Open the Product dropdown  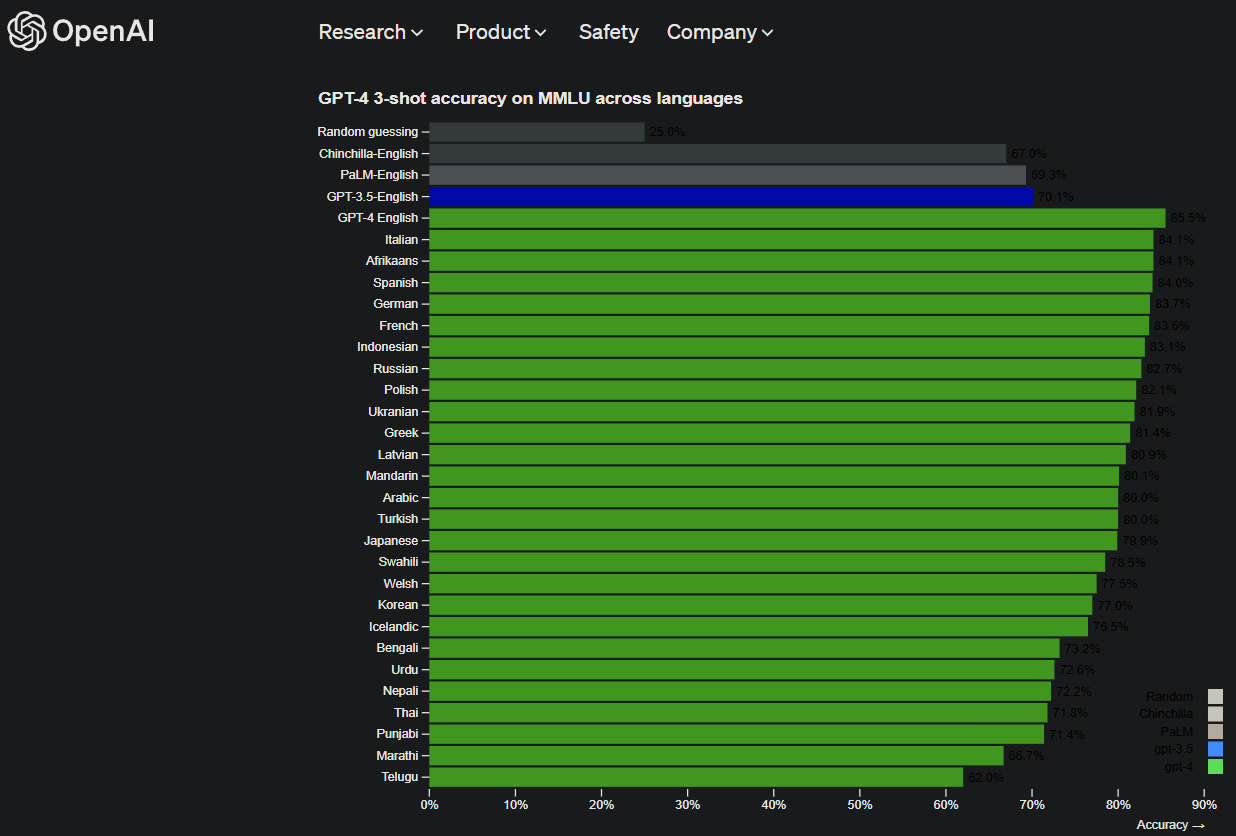tap(500, 32)
